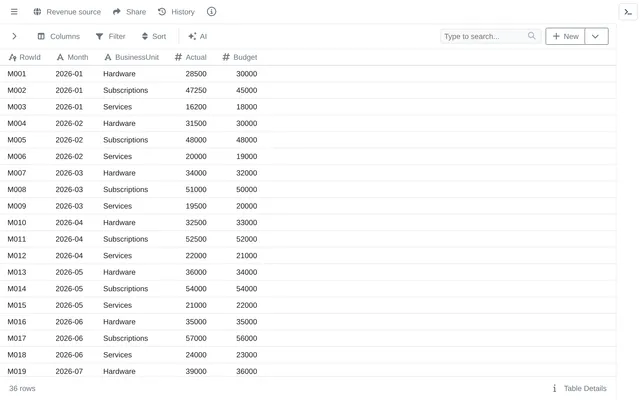Expand the New button dropdown arrow
640x400 pixels.
596,36
